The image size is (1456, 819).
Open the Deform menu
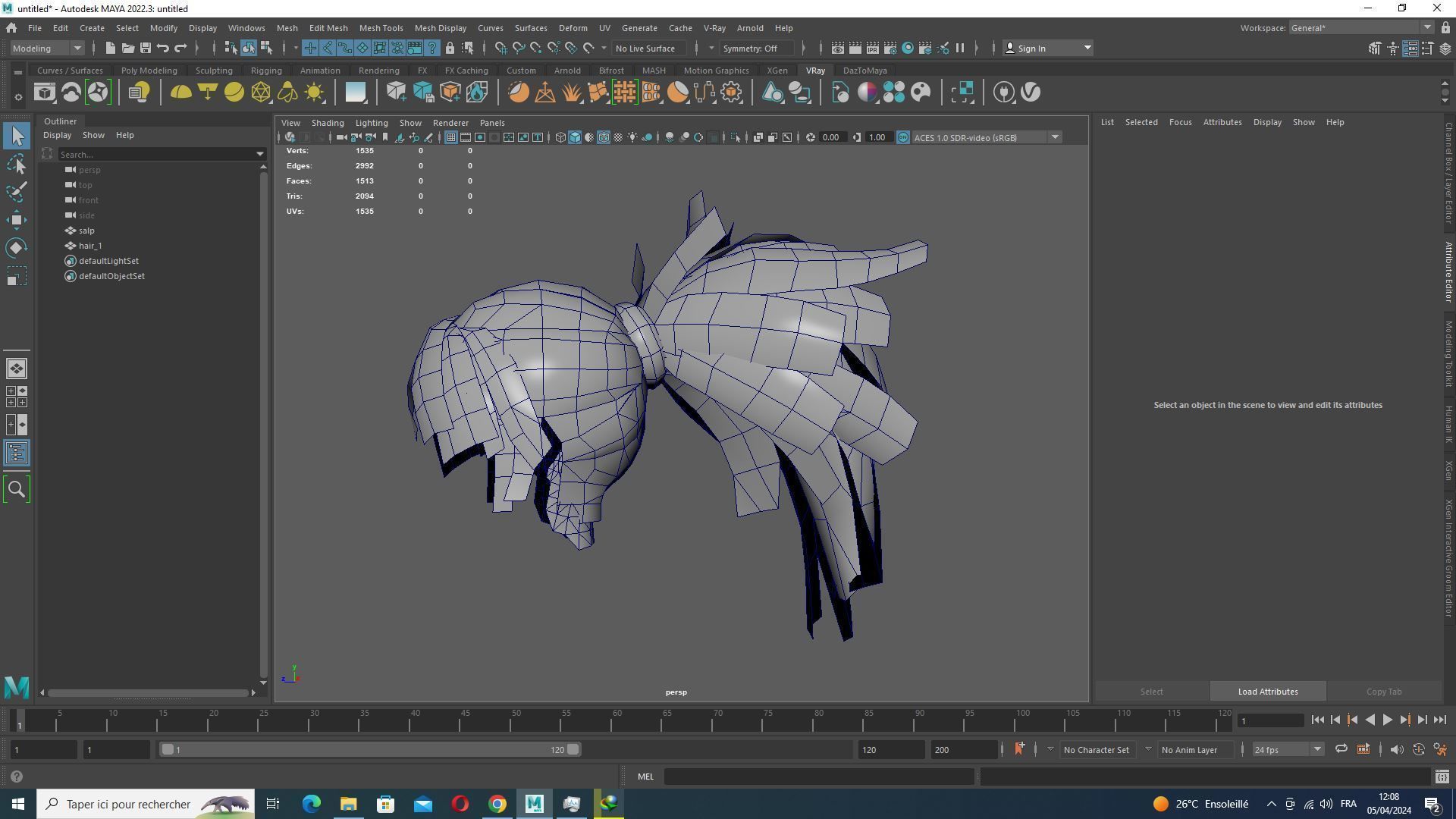click(x=573, y=28)
